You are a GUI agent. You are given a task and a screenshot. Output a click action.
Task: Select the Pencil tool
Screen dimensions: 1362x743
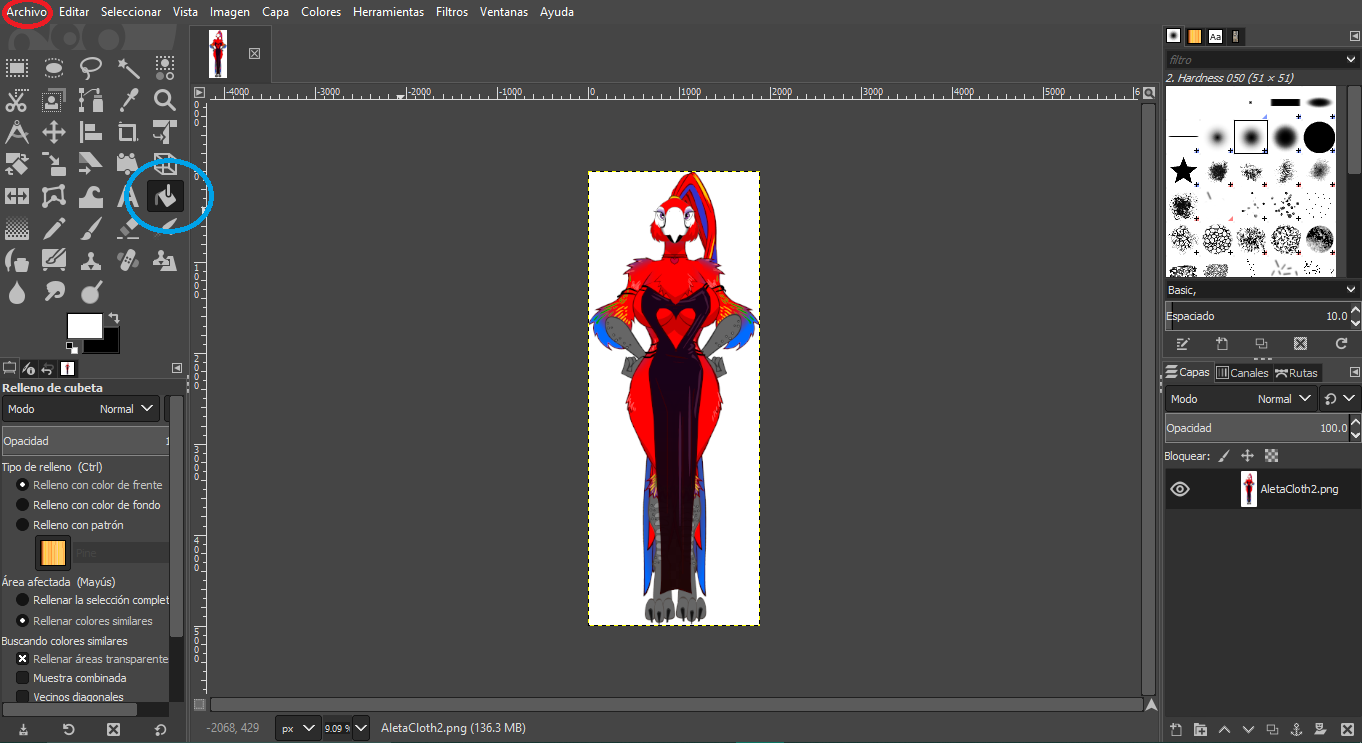point(54,229)
